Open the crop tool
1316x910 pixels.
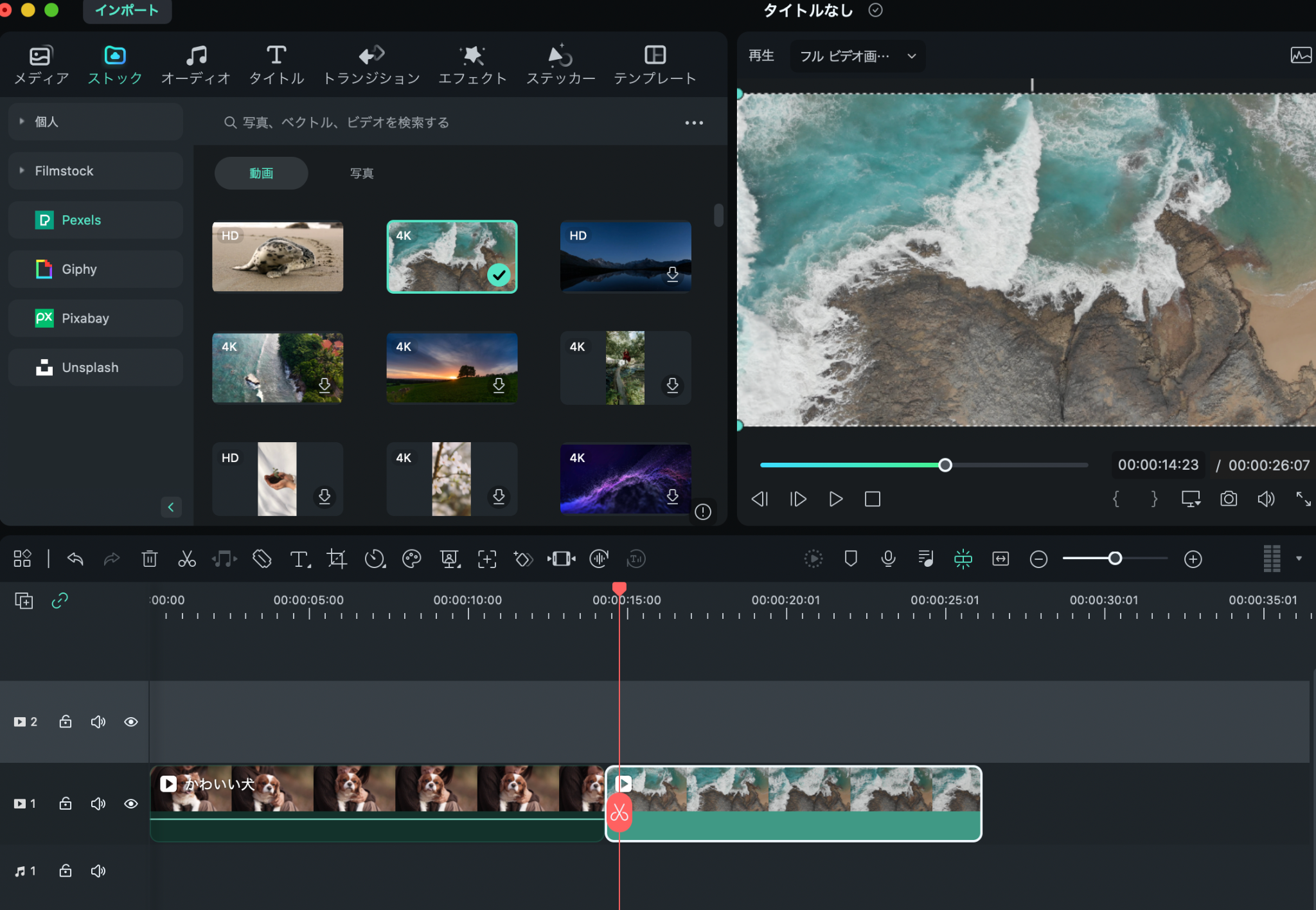pyautogui.click(x=337, y=558)
